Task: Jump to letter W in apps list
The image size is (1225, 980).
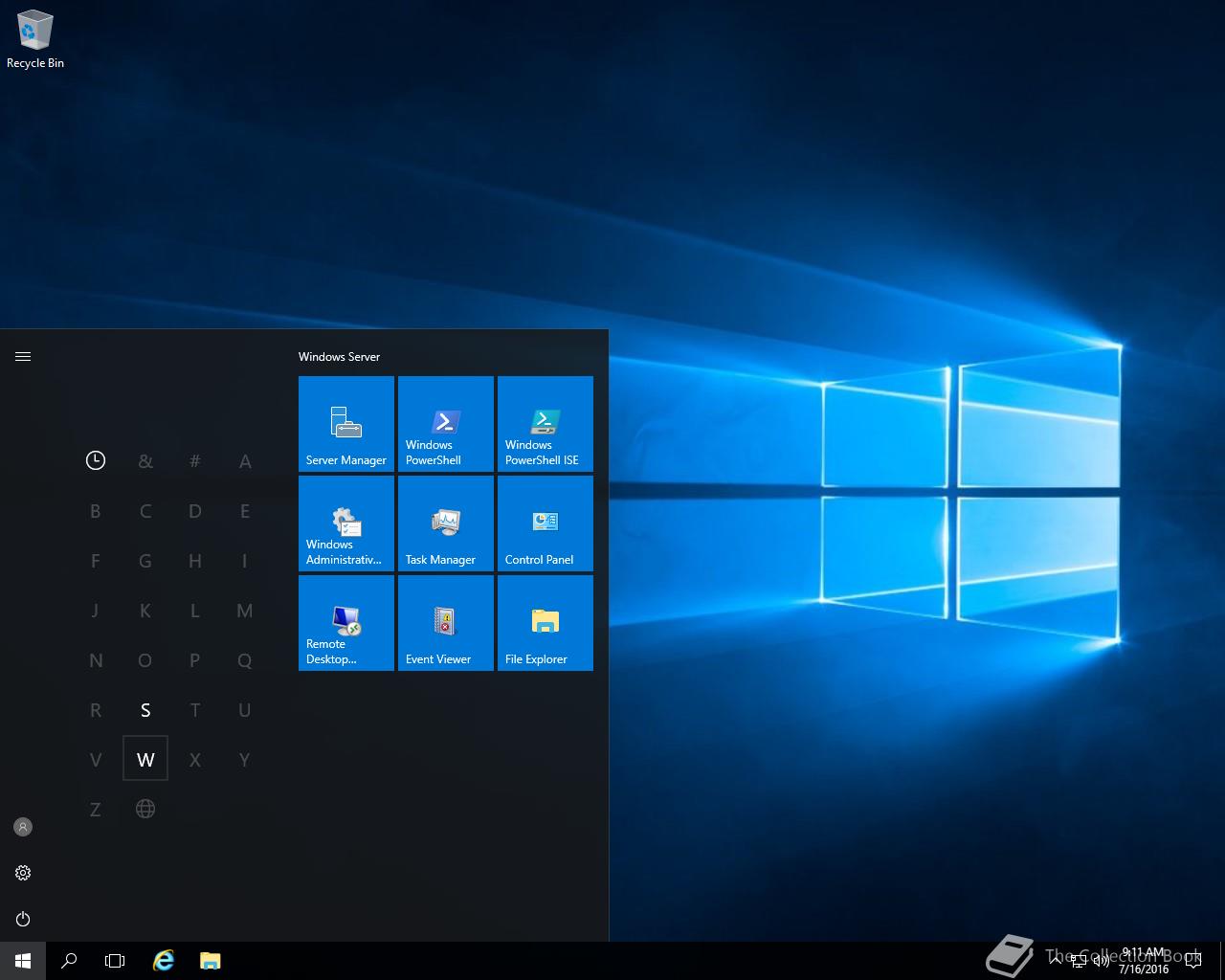Action: (x=145, y=759)
